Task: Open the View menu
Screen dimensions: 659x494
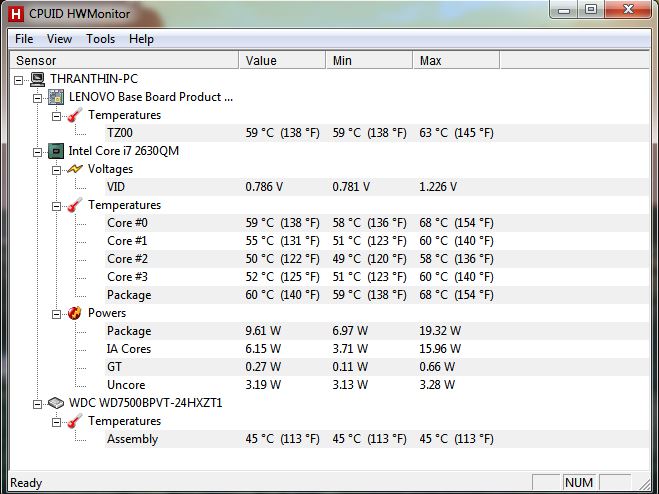Action: click(59, 39)
